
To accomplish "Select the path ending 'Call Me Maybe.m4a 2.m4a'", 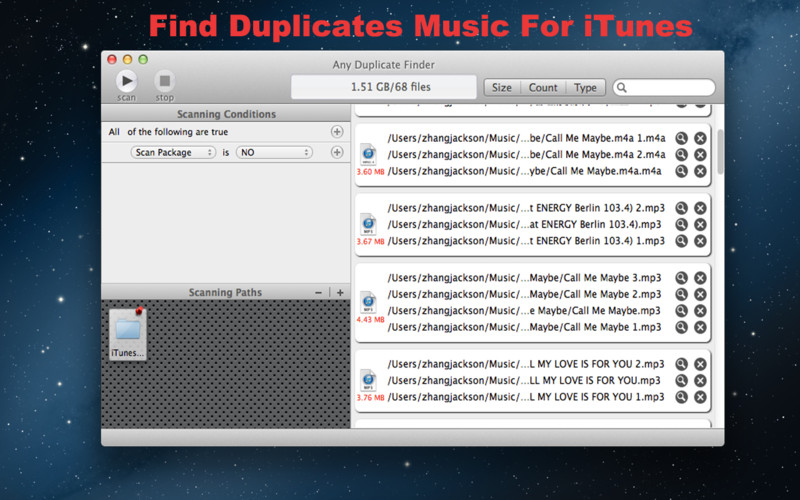I will tap(527, 155).
